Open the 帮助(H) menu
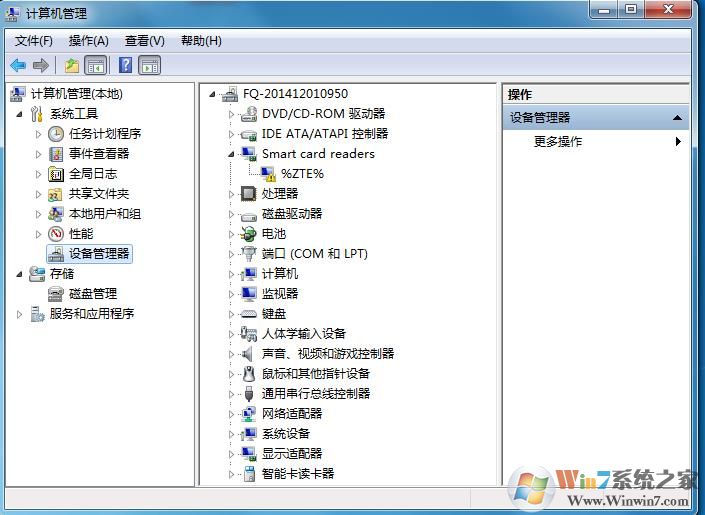 tap(201, 41)
